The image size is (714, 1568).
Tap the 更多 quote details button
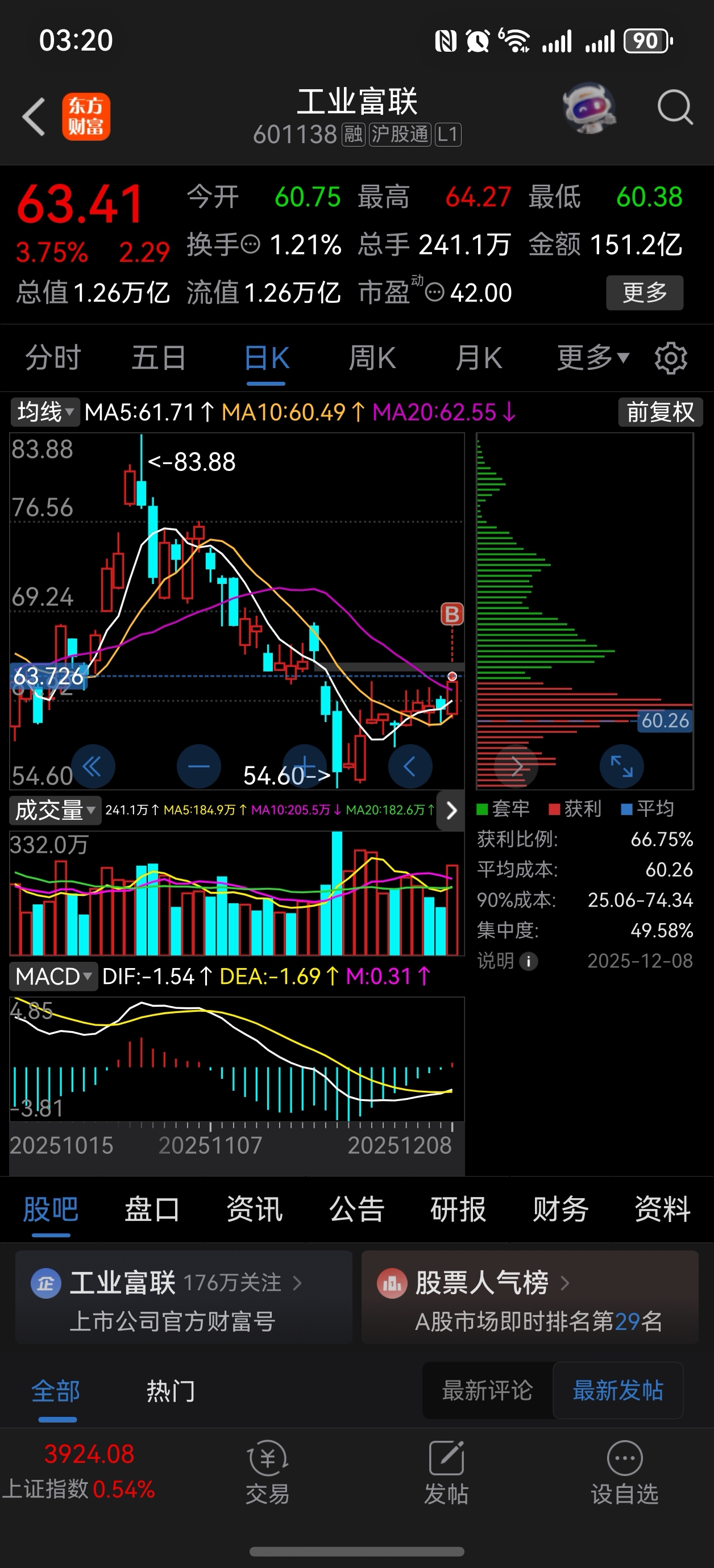(x=645, y=293)
